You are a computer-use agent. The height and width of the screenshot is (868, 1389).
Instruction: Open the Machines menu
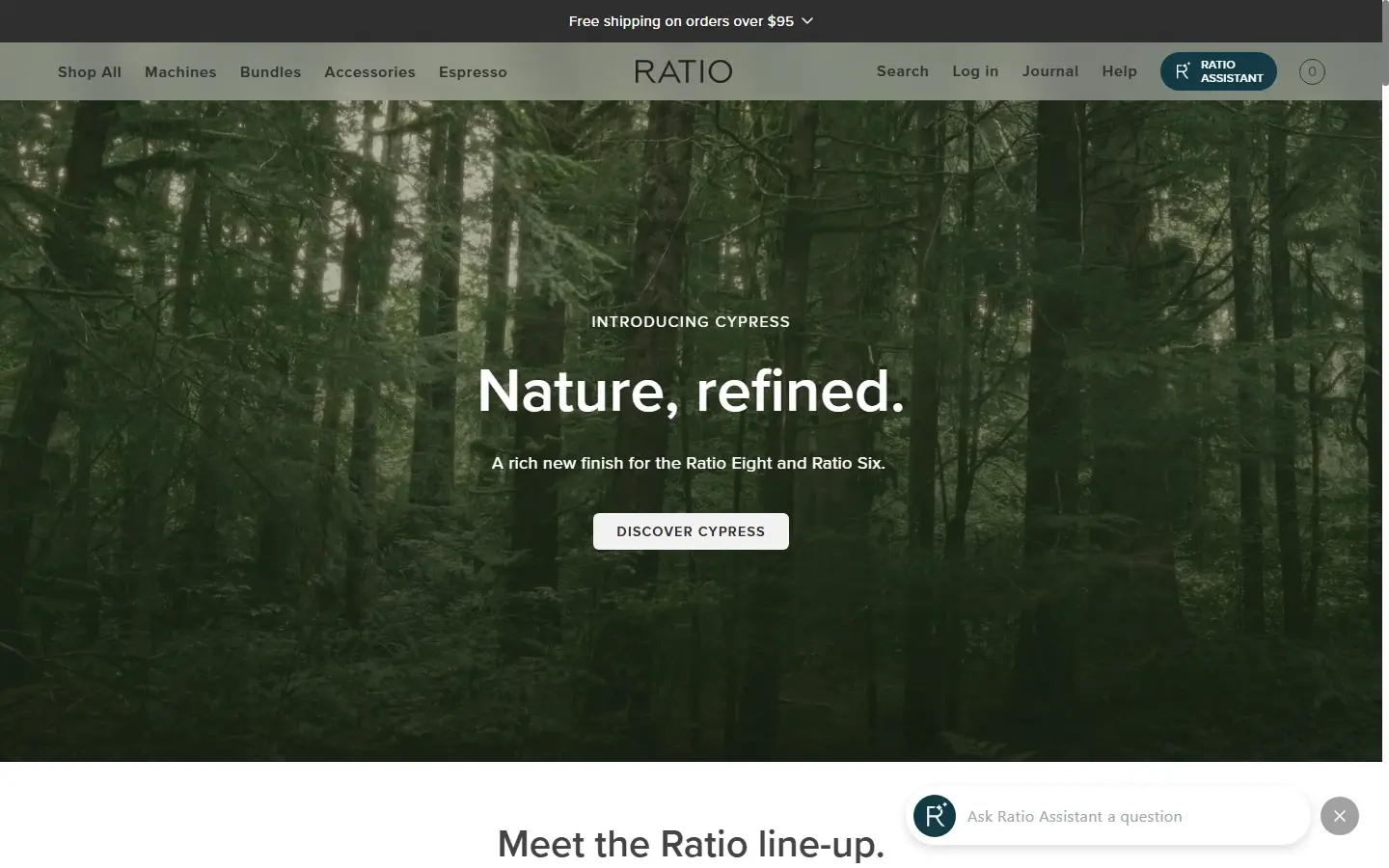(180, 71)
